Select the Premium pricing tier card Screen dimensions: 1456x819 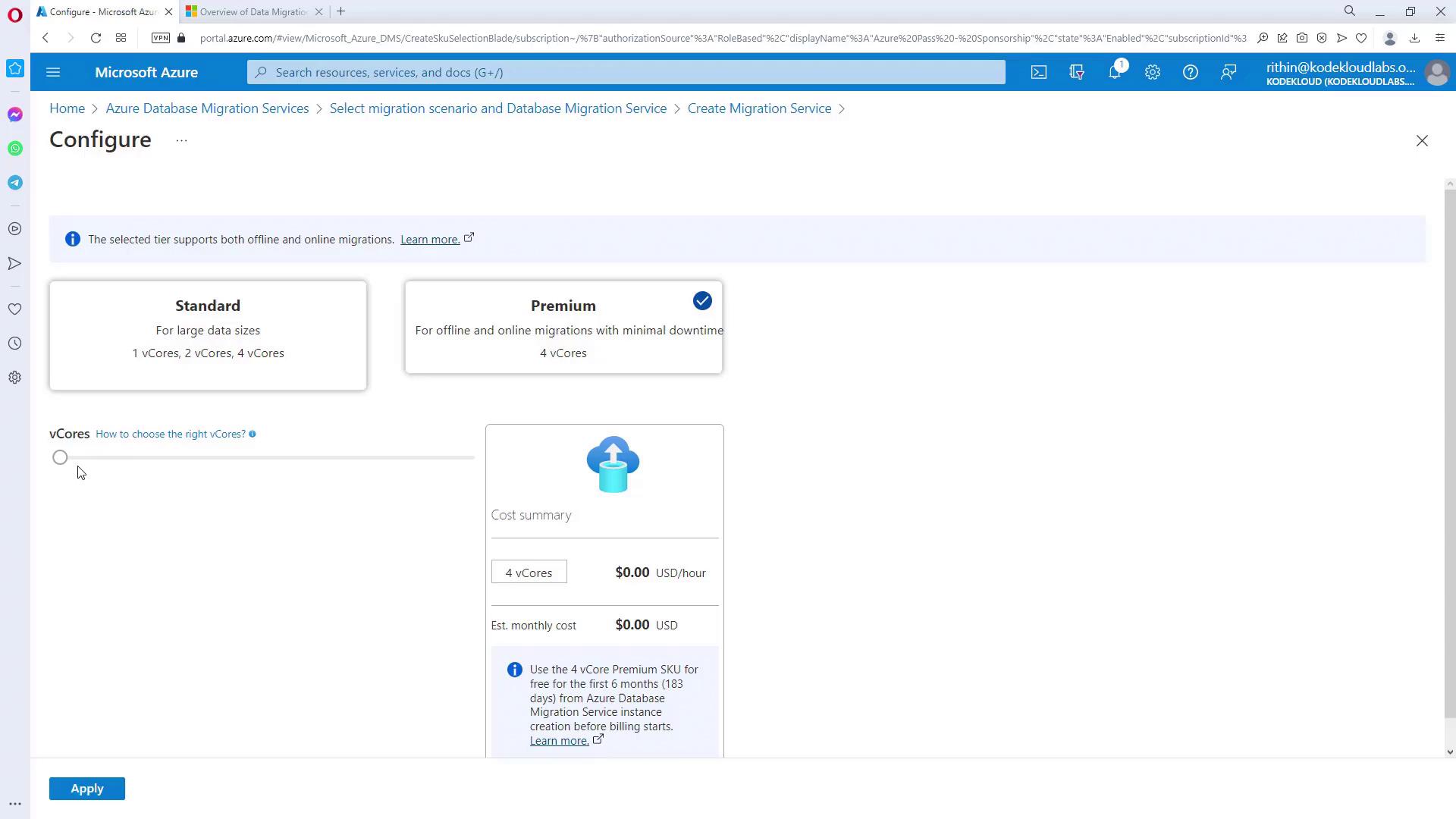(x=563, y=328)
